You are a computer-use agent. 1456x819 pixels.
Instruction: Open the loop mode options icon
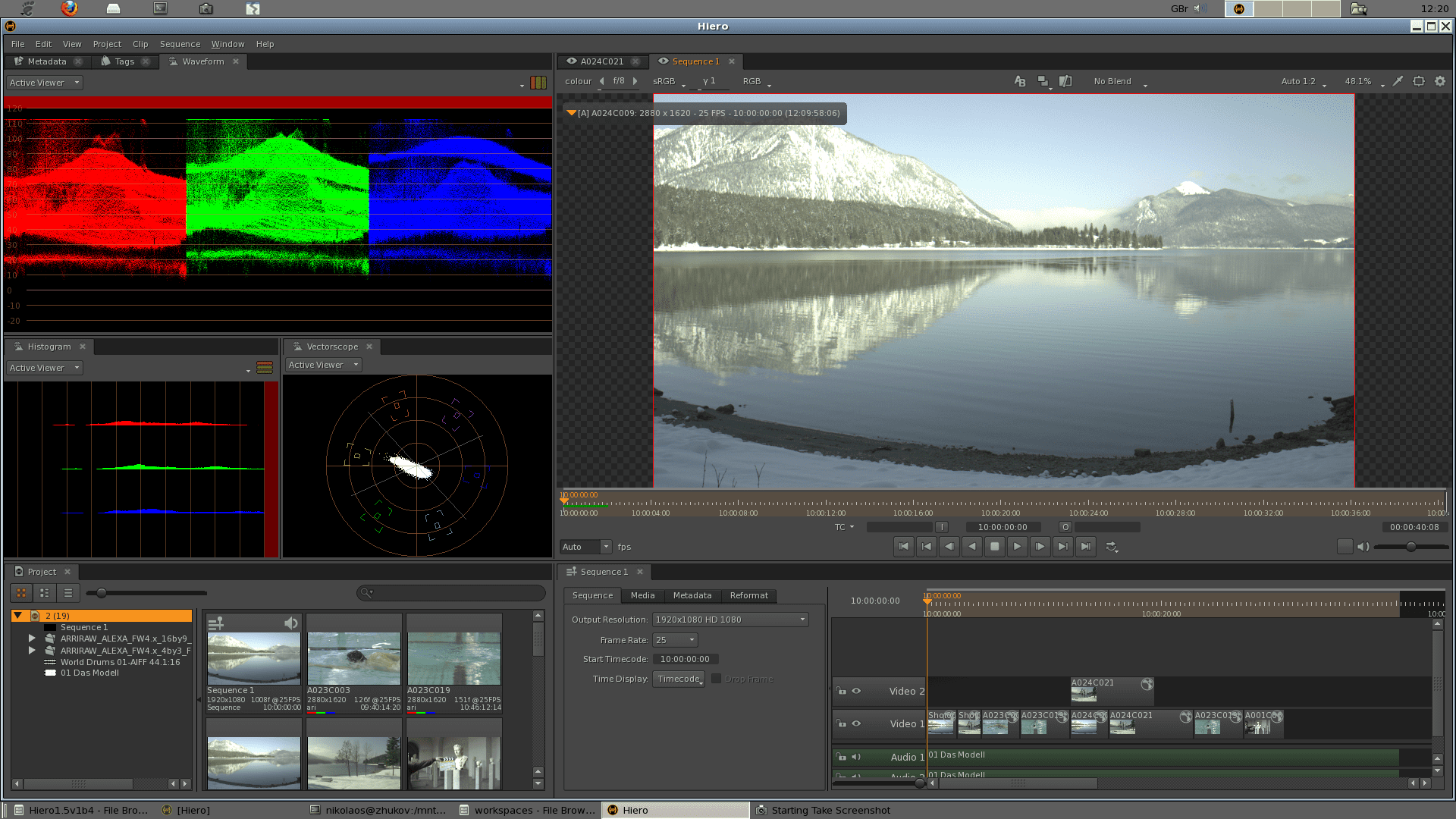(x=1112, y=547)
